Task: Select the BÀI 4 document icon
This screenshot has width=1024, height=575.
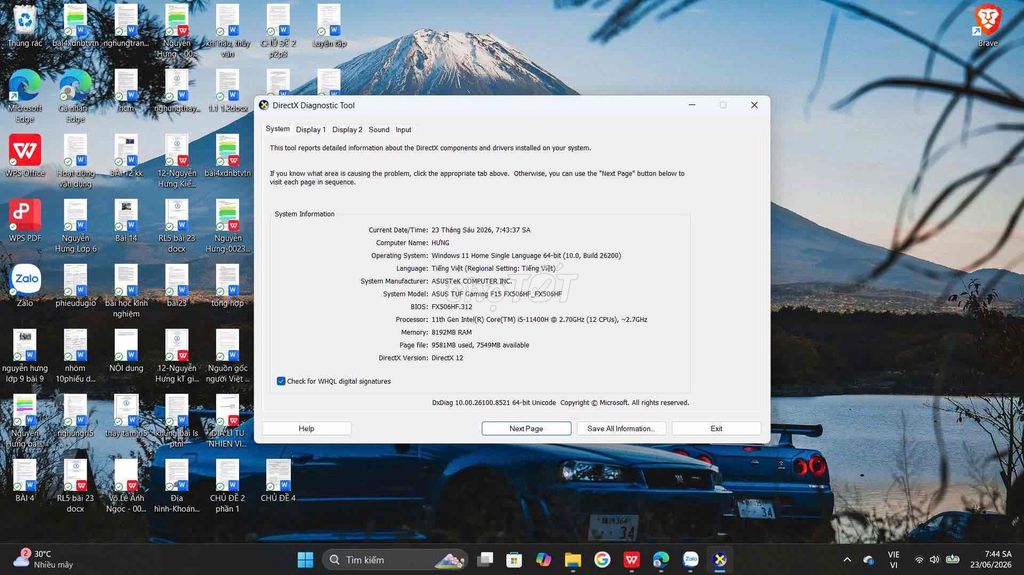Action: click(x=25, y=480)
